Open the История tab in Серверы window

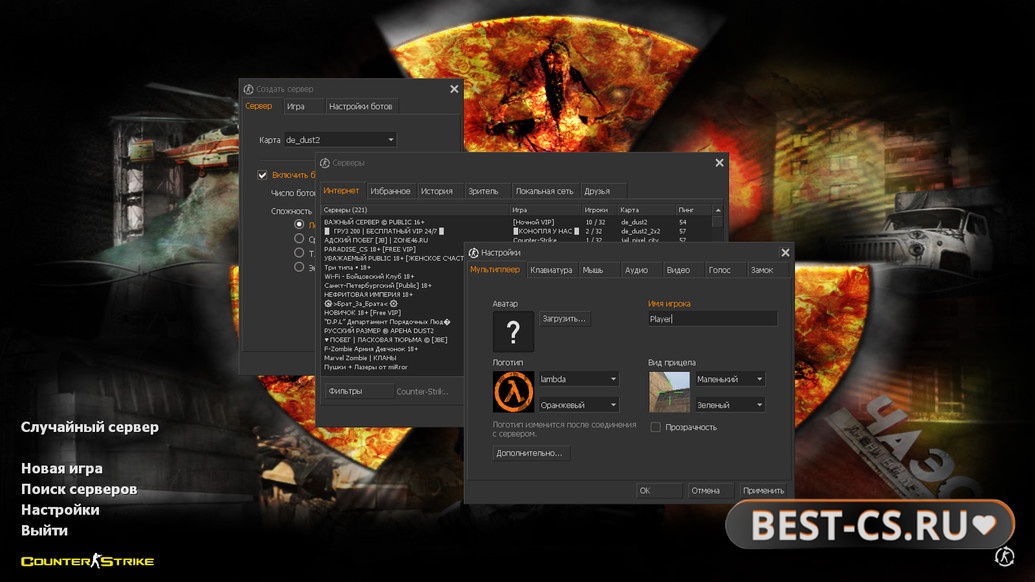point(439,191)
